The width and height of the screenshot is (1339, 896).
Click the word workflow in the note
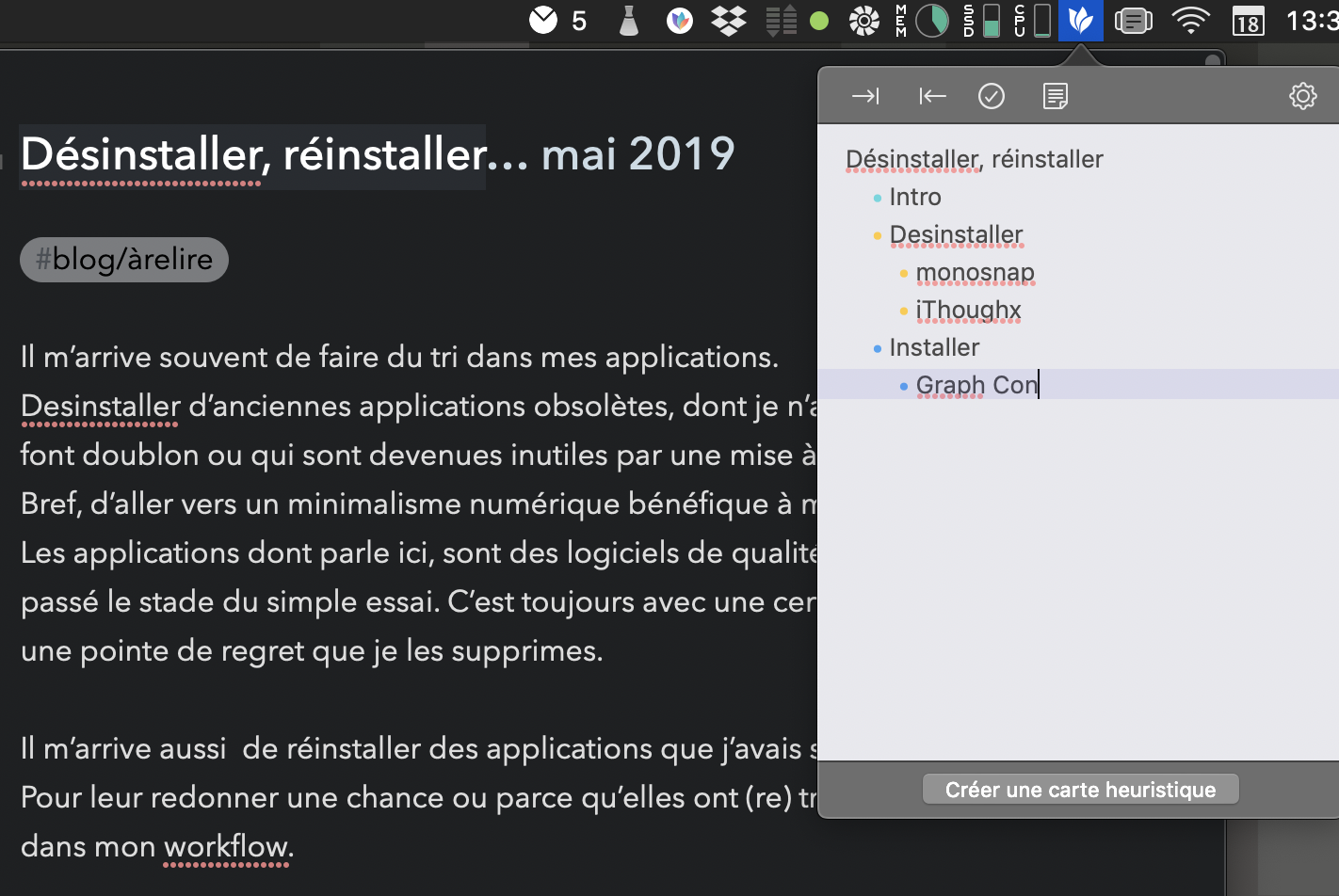225,846
